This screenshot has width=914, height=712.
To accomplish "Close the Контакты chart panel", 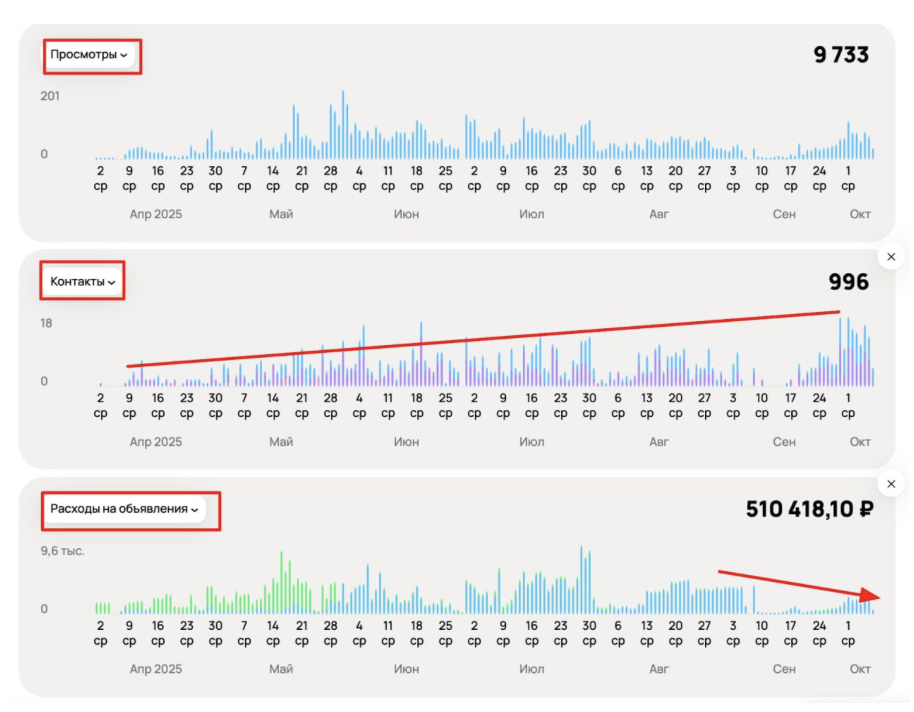I will pos(891,257).
